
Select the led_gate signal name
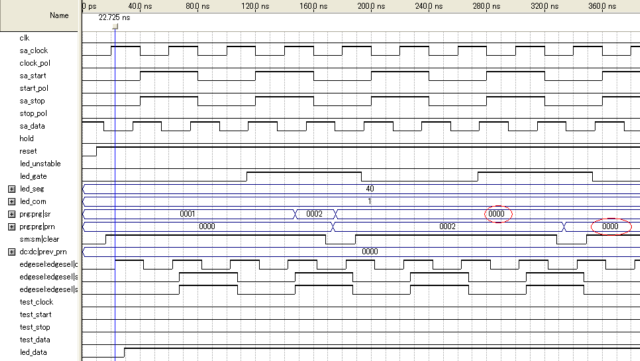pos(33,176)
